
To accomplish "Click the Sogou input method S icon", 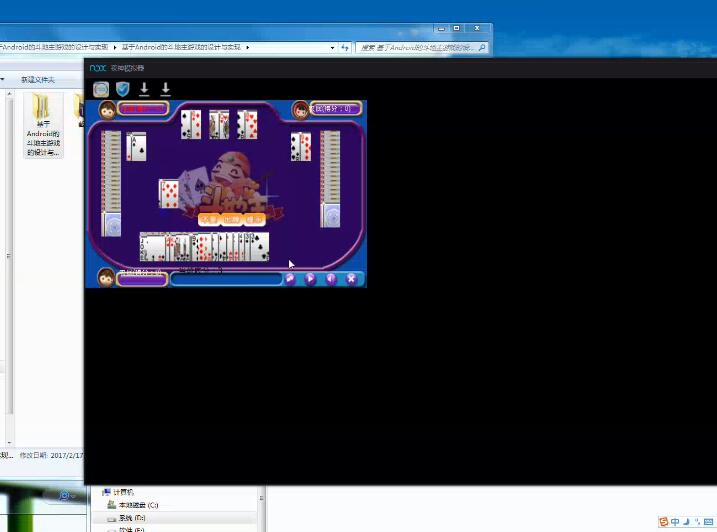I will [x=663, y=521].
